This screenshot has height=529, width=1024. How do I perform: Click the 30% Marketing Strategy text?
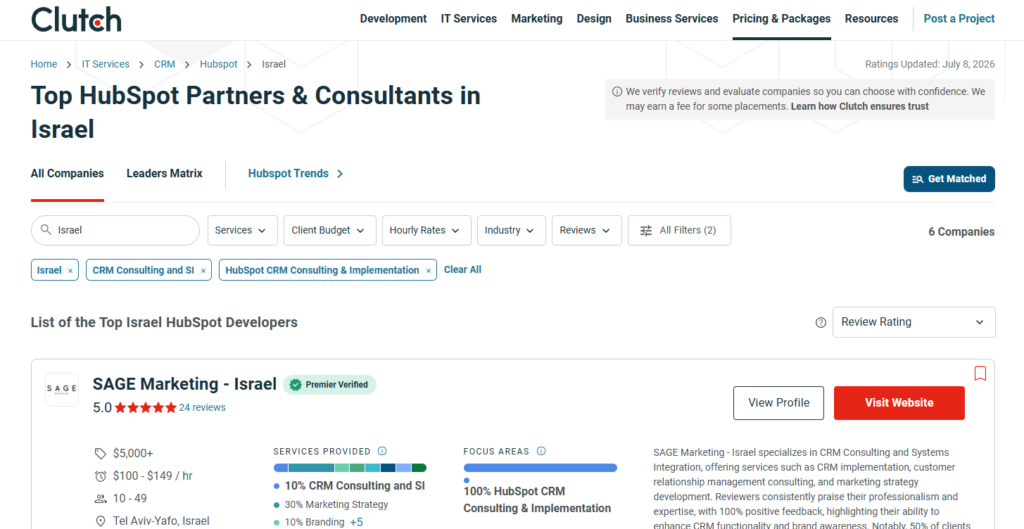pyautogui.click(x=336, y=505)
